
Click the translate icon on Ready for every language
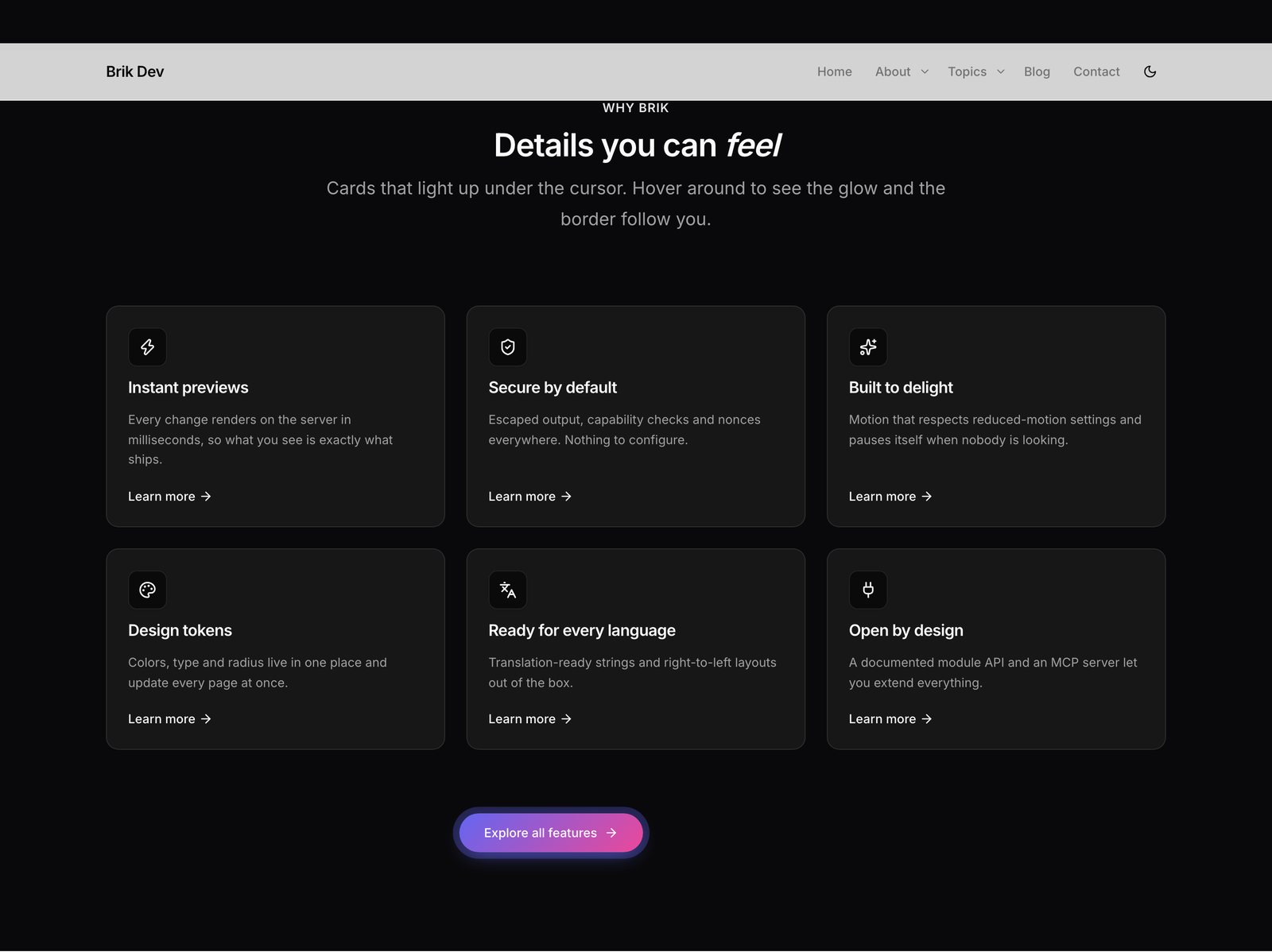[507, 590]
